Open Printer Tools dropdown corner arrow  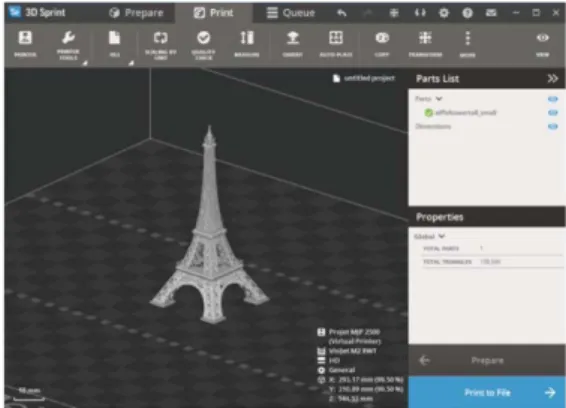point(85,63)
